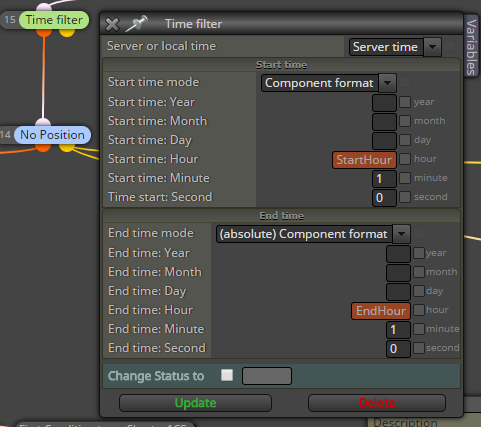The height and width of the screenshot is (427, 481).
Task: Click small checkbox beside Start time mode dropdown
Action: click(405, 82)
